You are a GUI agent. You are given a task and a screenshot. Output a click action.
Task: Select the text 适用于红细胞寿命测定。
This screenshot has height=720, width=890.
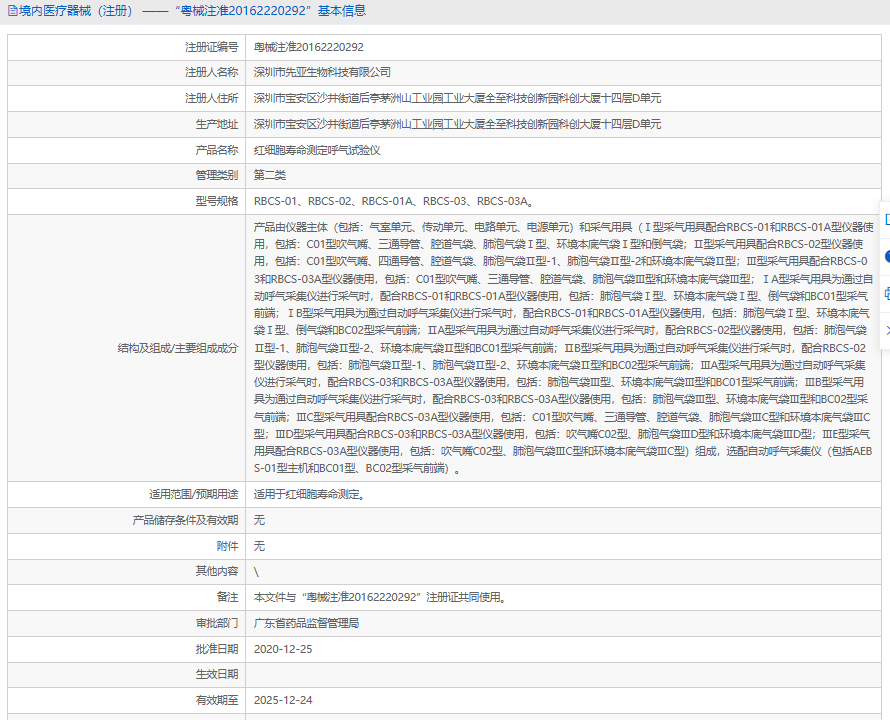(310, 495)
